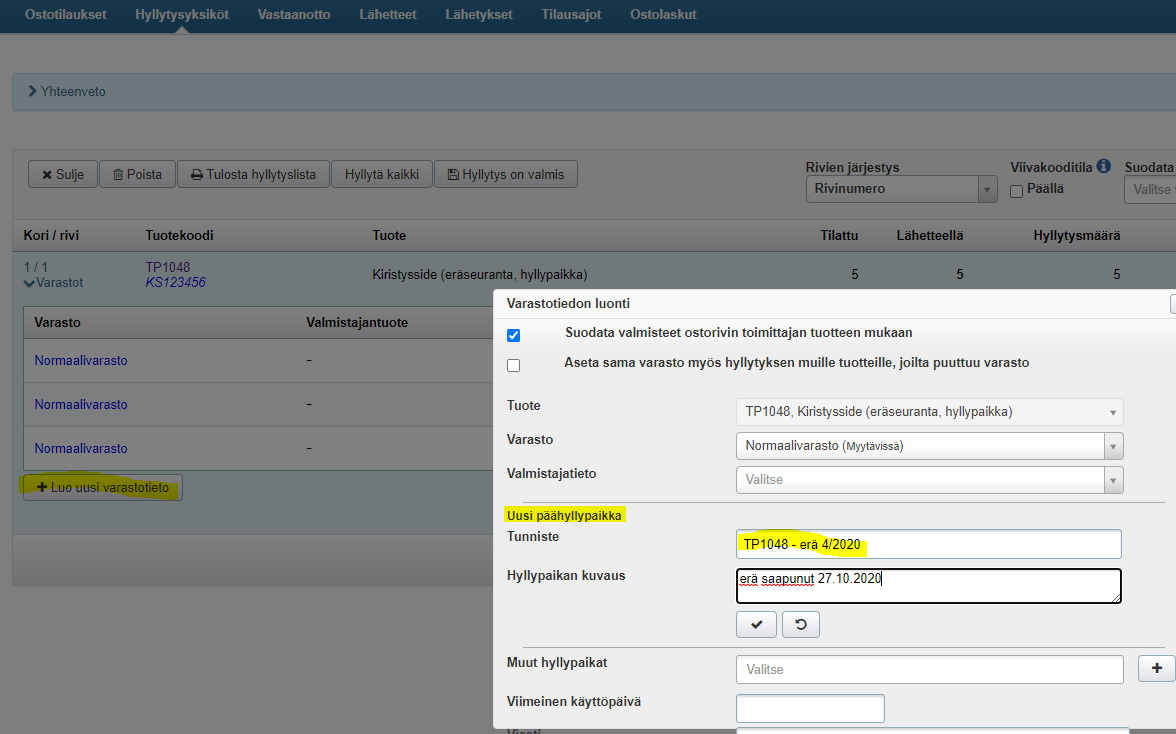Click Hyllytys on valmis save button
Screen dimensions: 1176x734
coord(506,174)
